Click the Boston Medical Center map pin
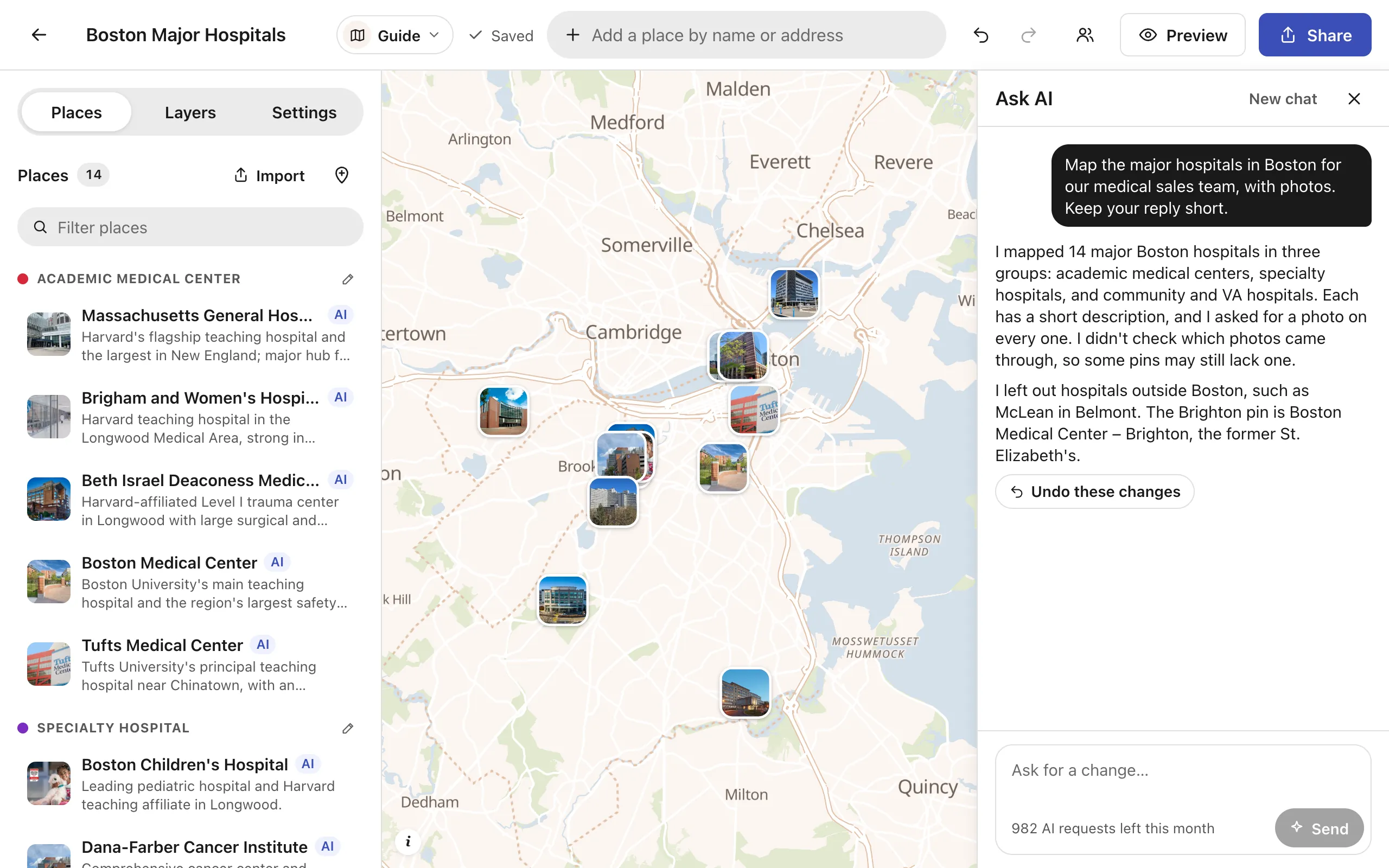Image resolution: width=1389 pixels, height=868 pixels. point(723,467)
